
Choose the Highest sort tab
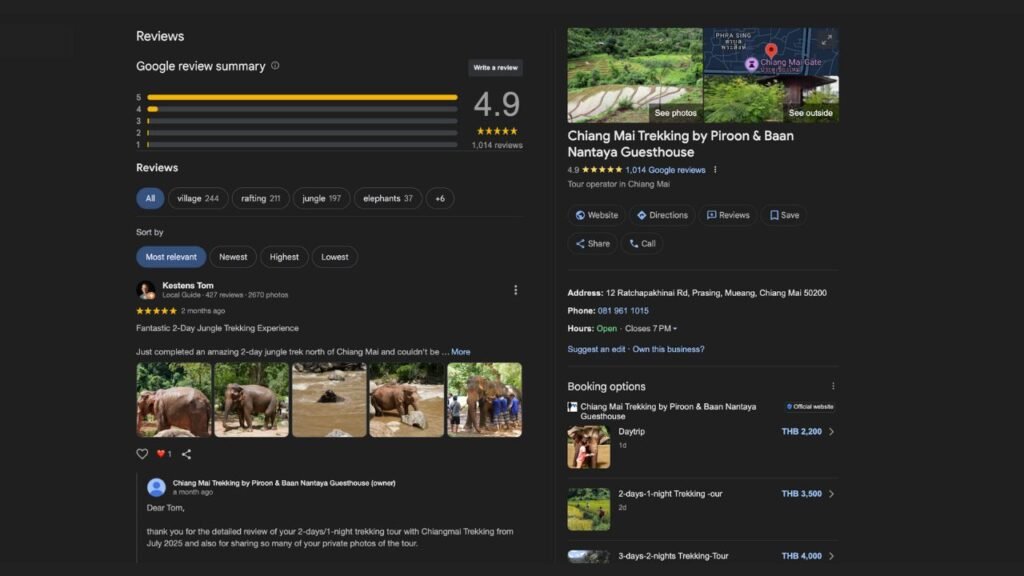tap(284, 257)
